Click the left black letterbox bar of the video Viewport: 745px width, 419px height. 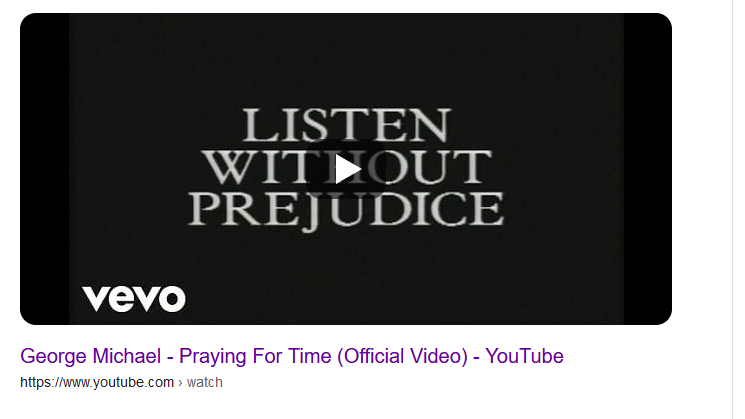click(x=45, y=169)
